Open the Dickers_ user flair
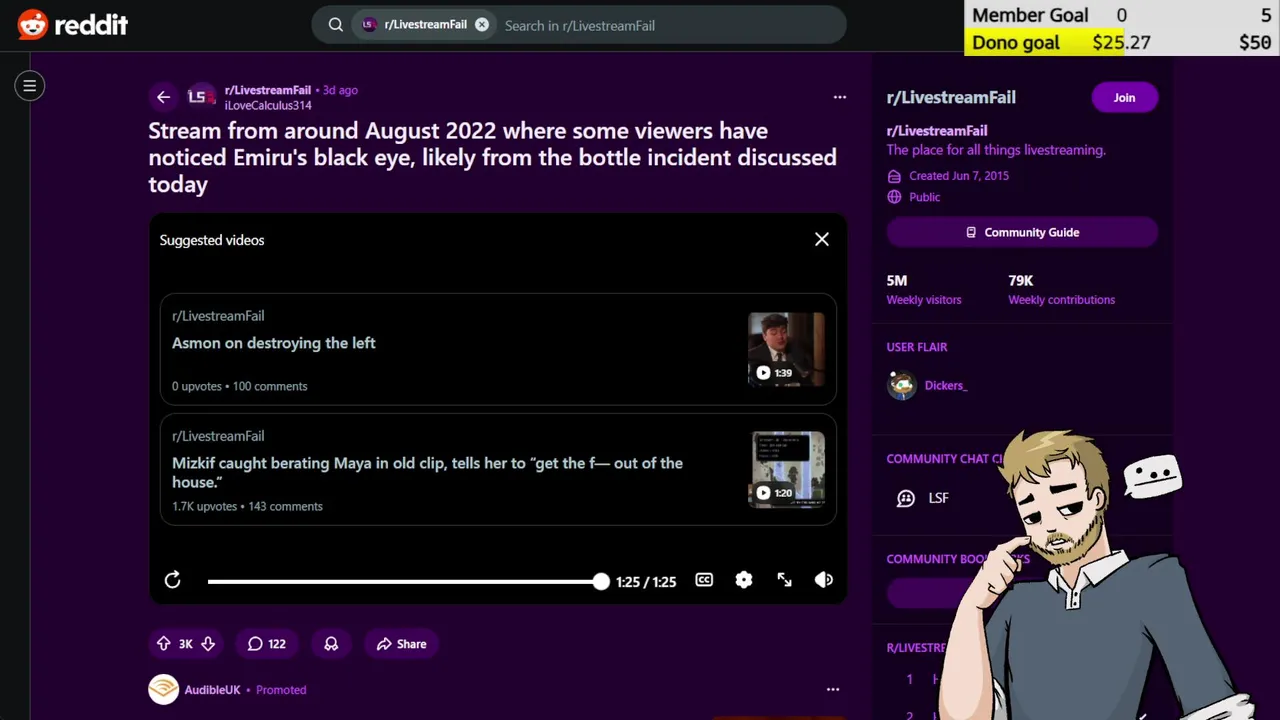Viewport: 1280px width, 720px height. [x=946, y=385]
